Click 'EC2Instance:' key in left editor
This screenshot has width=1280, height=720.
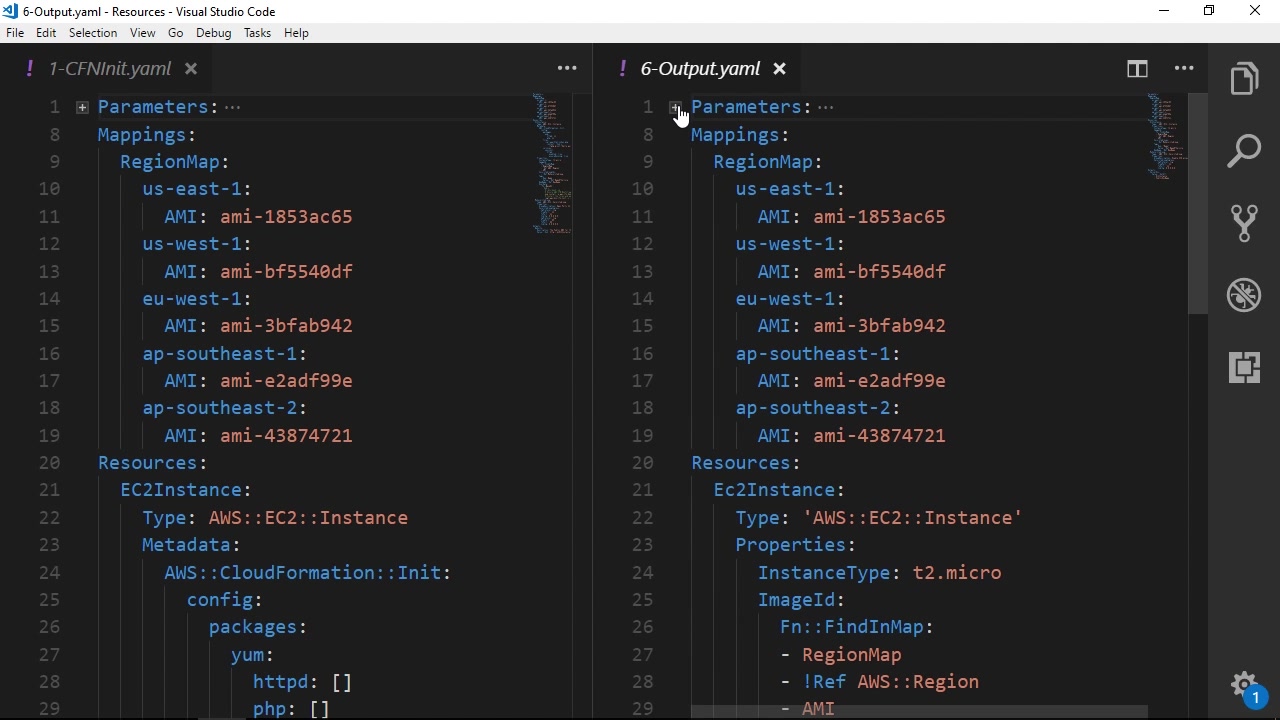point(186,490)
